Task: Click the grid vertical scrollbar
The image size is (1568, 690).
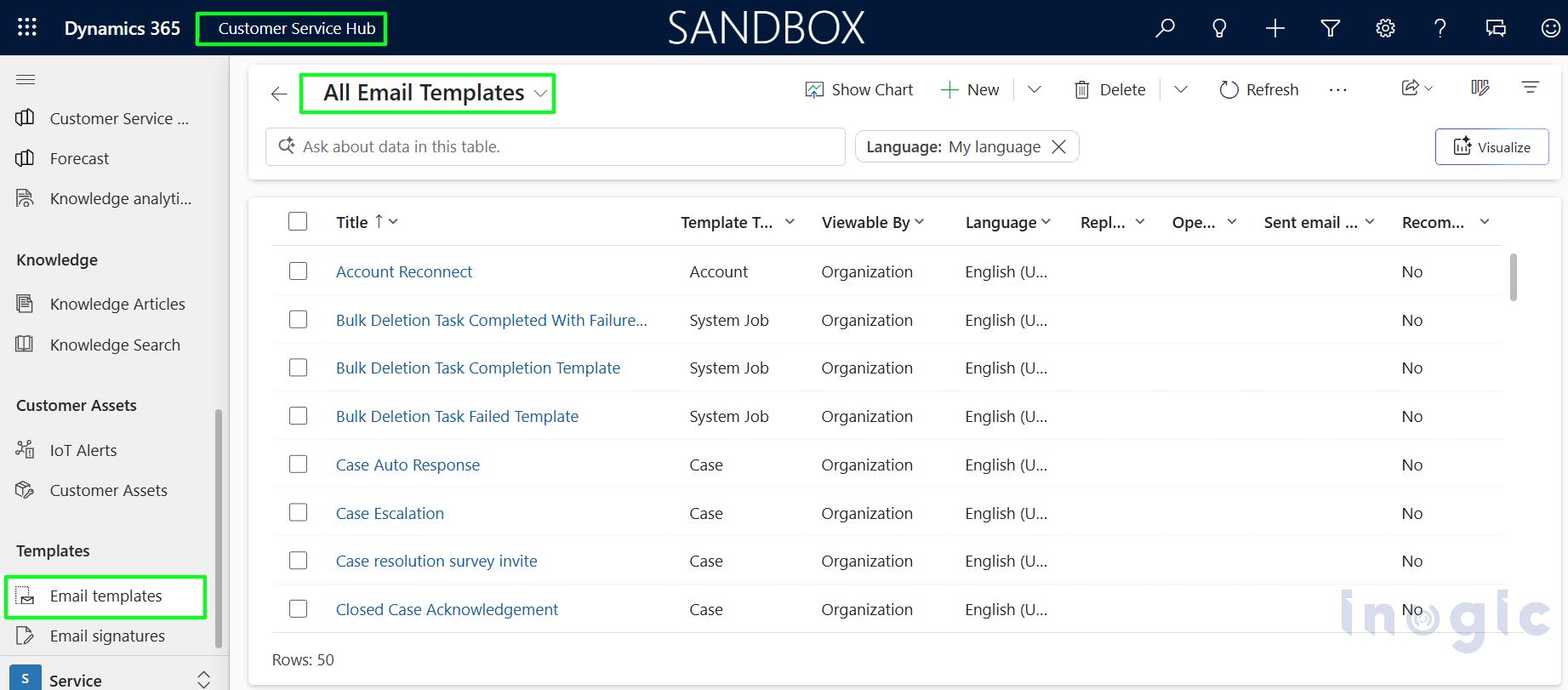Action: coord(1513,277)
